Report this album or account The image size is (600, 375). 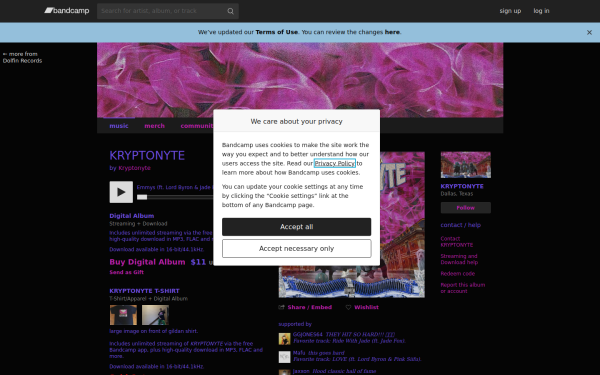[x=463, y=288]
